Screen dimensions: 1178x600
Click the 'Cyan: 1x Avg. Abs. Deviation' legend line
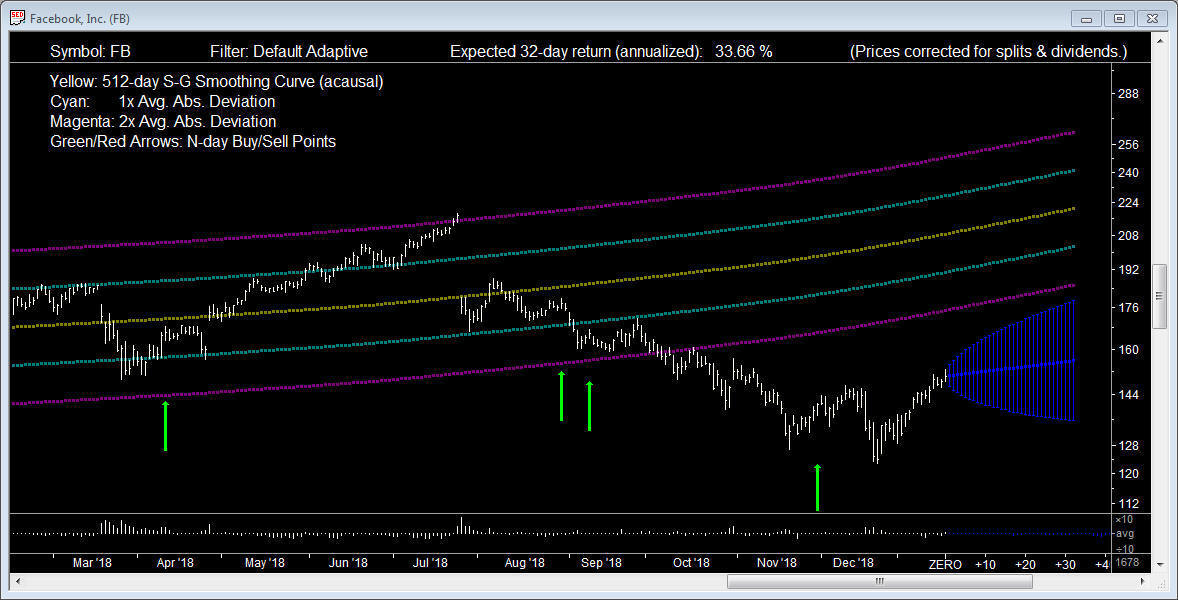[162, 101]
